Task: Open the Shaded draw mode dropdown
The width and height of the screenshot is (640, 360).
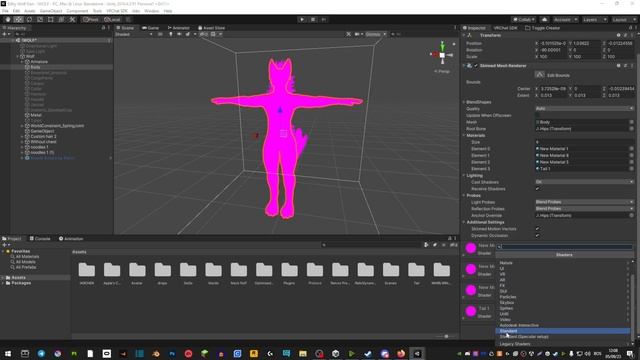Action: coord(134,34)
